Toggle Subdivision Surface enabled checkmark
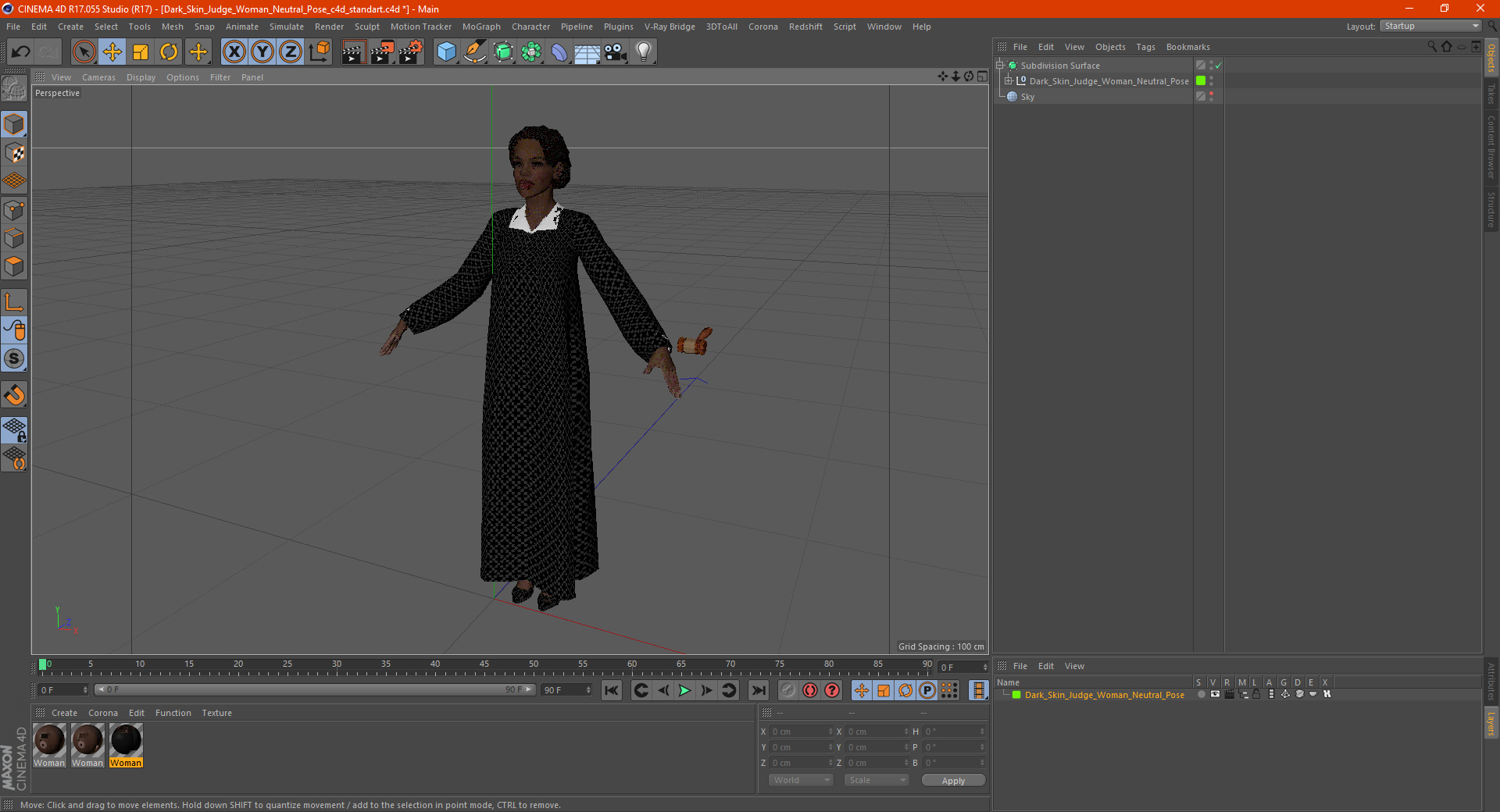Screen dimensions: 1500x812 coord(1219,66)
